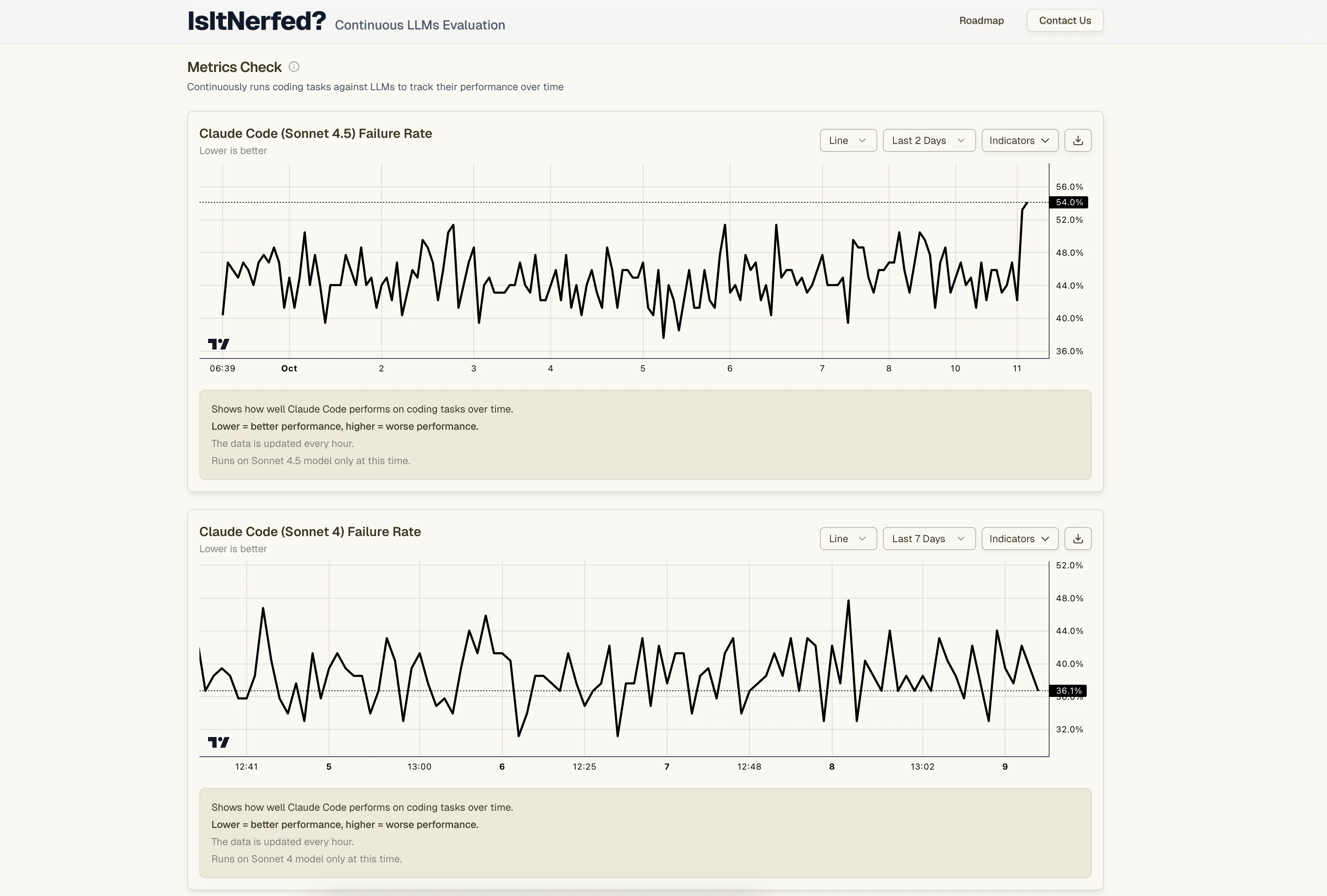Image resolution: width=1327 pixels, height=896 pixels.
Task: Click the Oct label on time axis
Action: (x=289, y=368)
